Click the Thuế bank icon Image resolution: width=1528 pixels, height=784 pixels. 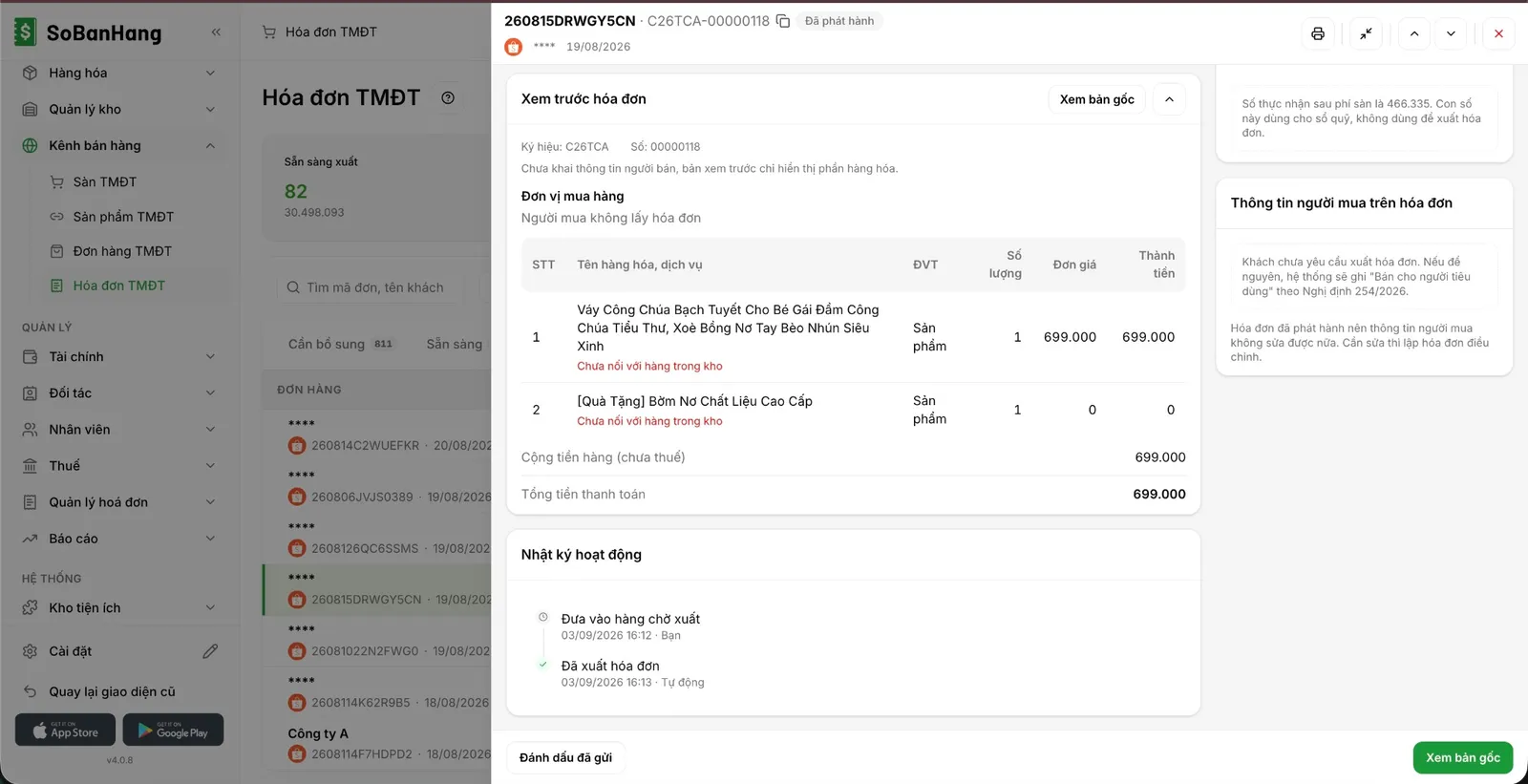coord(30,466)
